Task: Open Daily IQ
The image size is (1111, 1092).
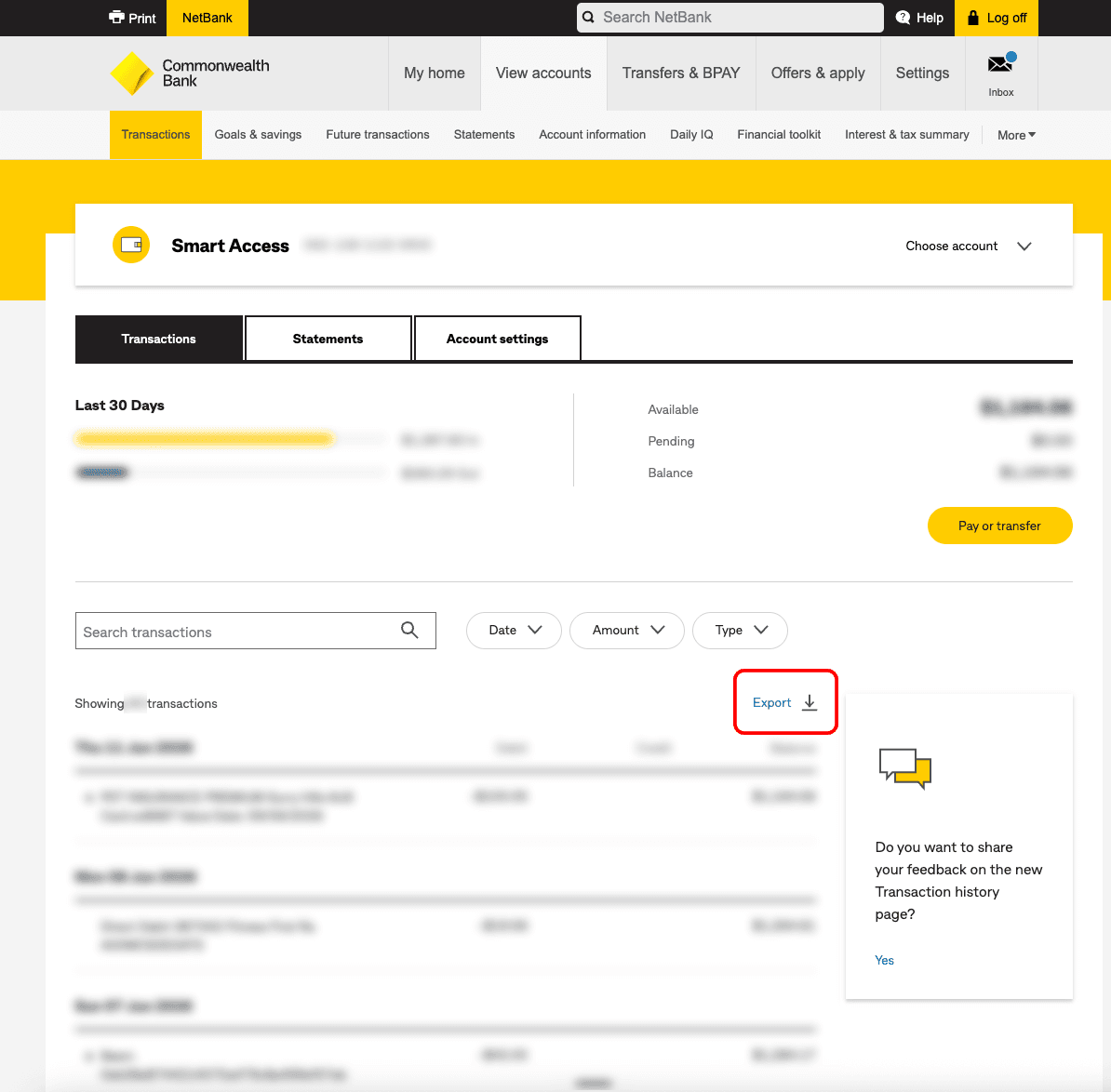Action: tap(691, 135)
